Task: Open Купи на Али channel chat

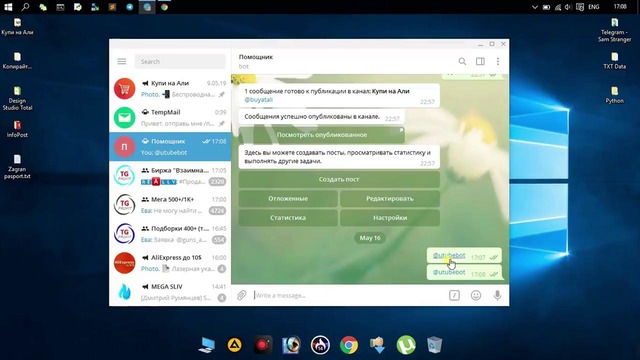Action: [x=170, y=89]
